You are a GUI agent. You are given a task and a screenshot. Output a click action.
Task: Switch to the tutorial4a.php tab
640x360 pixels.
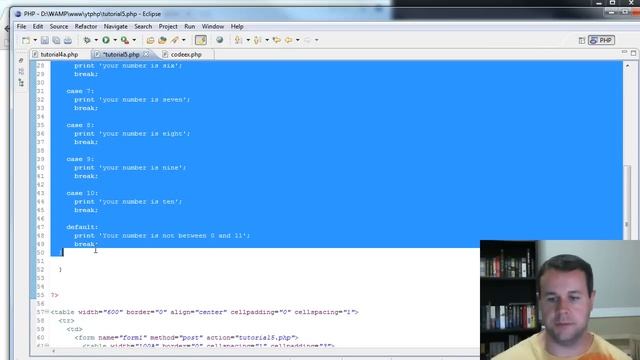coord(60,54)
